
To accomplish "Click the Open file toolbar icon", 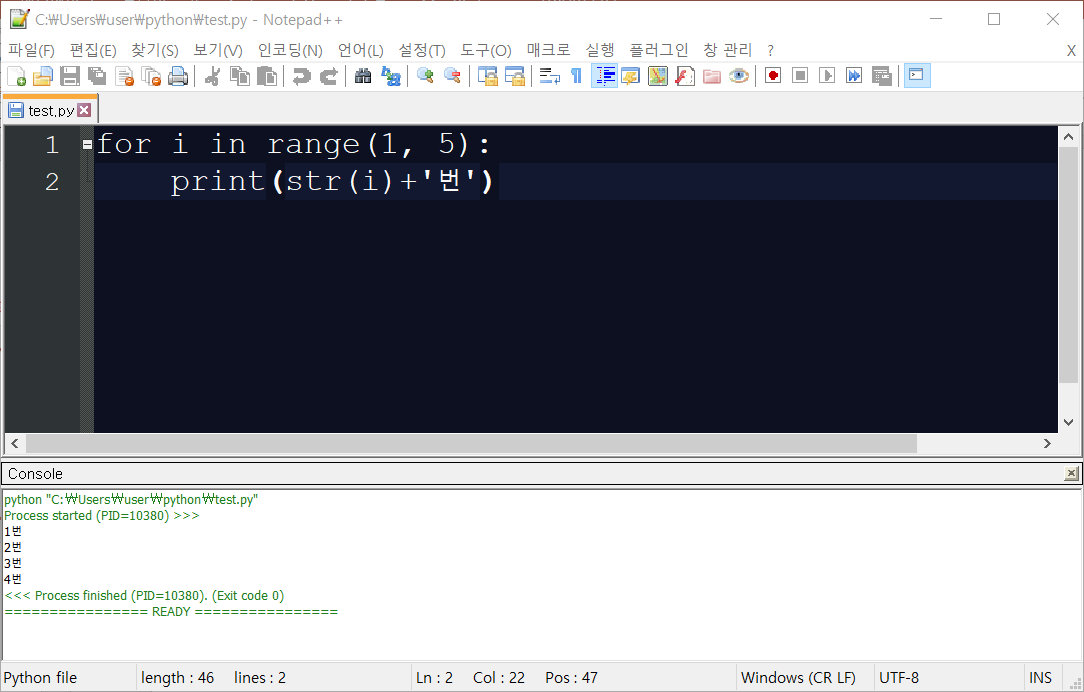I will click(x=43, y=76).
